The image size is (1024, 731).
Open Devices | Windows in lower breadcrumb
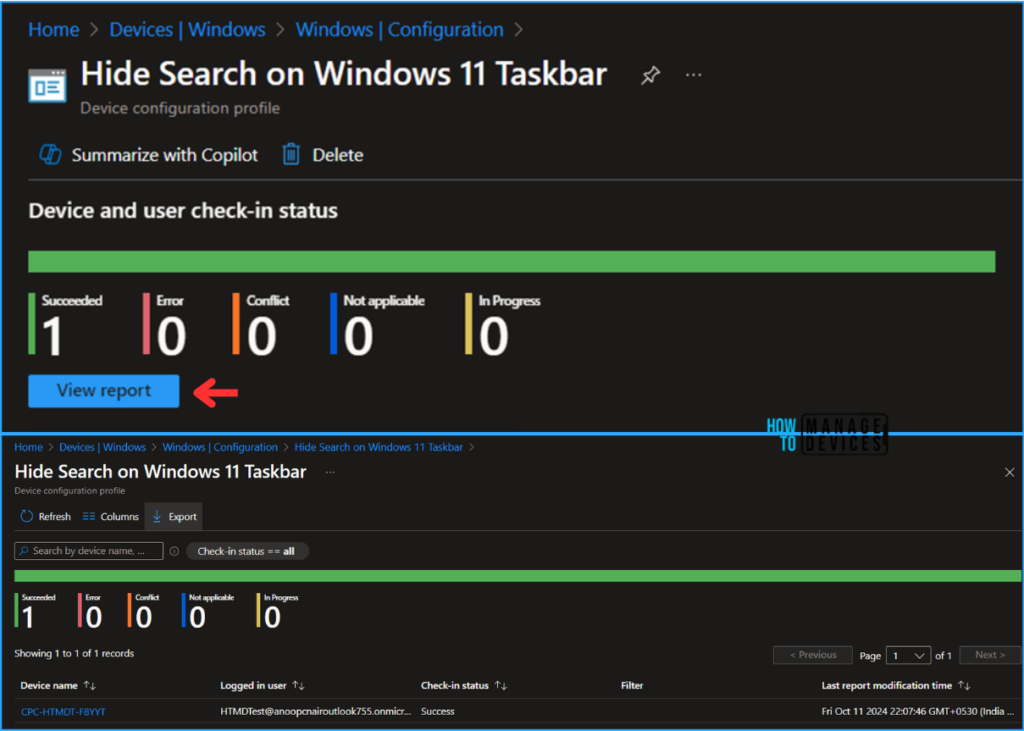pyautogui.click(x=103, y=447)
